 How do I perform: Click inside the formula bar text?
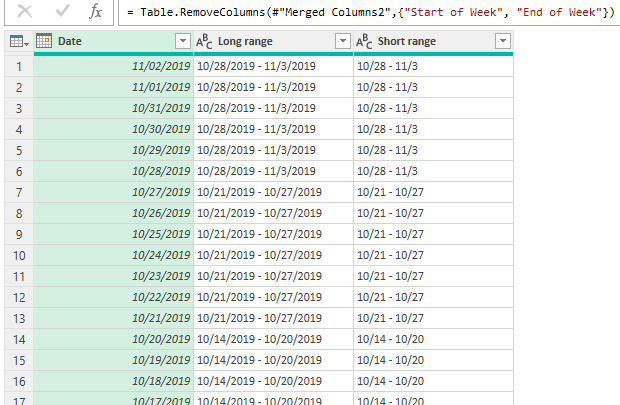(370, 12)
